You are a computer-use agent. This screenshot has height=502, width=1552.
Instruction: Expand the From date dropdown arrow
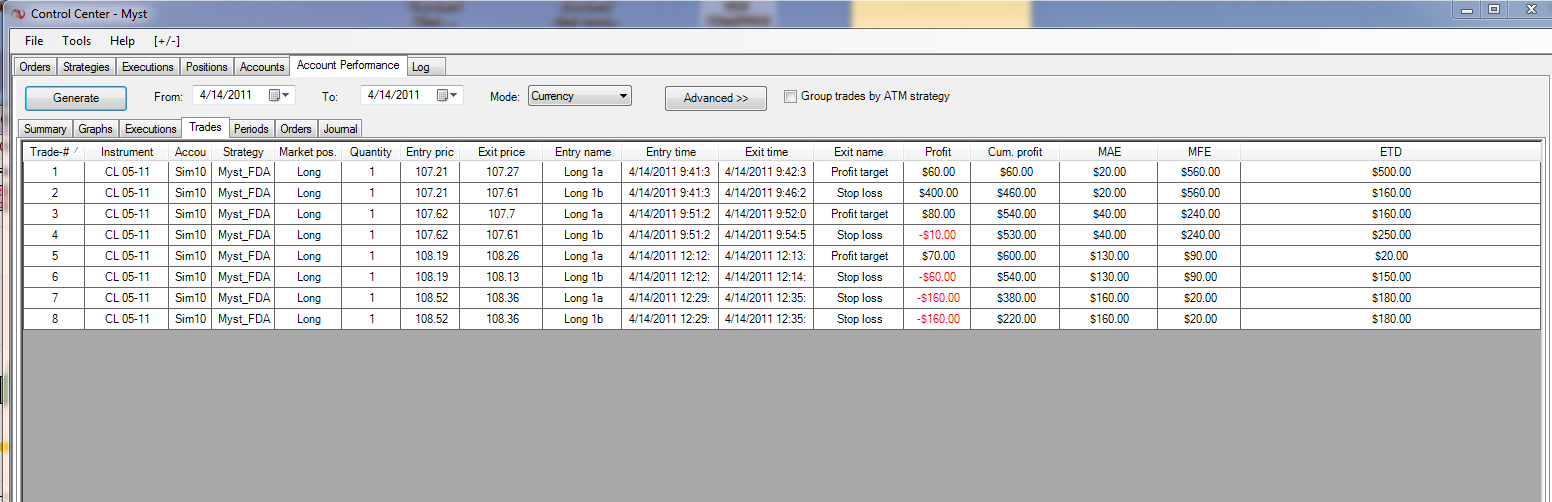288,95
